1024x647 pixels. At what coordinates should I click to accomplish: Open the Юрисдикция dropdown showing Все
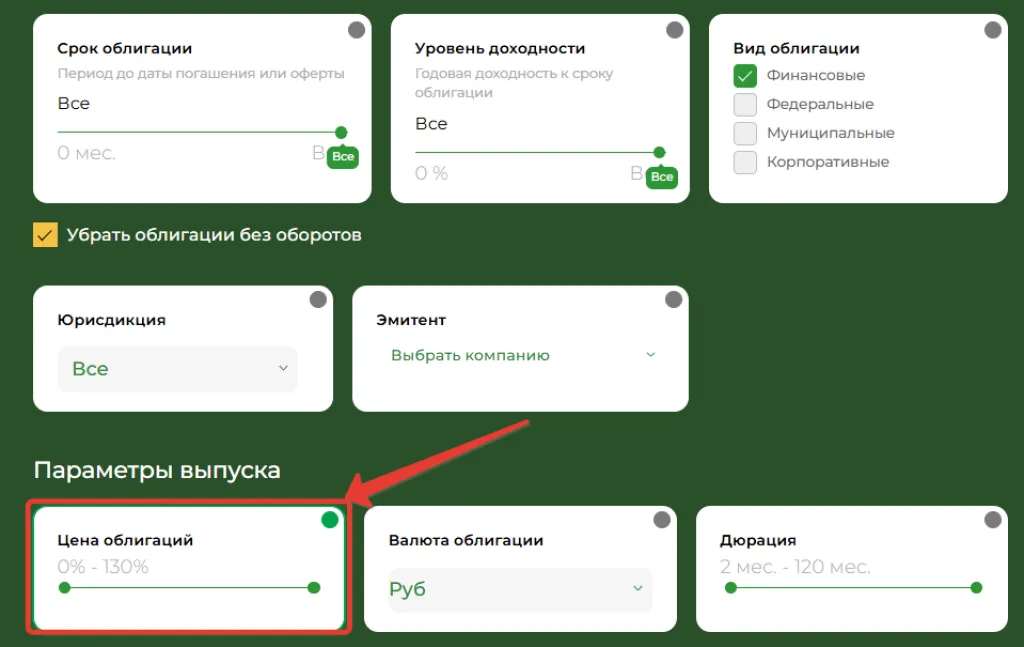click(x=178, y=369)
